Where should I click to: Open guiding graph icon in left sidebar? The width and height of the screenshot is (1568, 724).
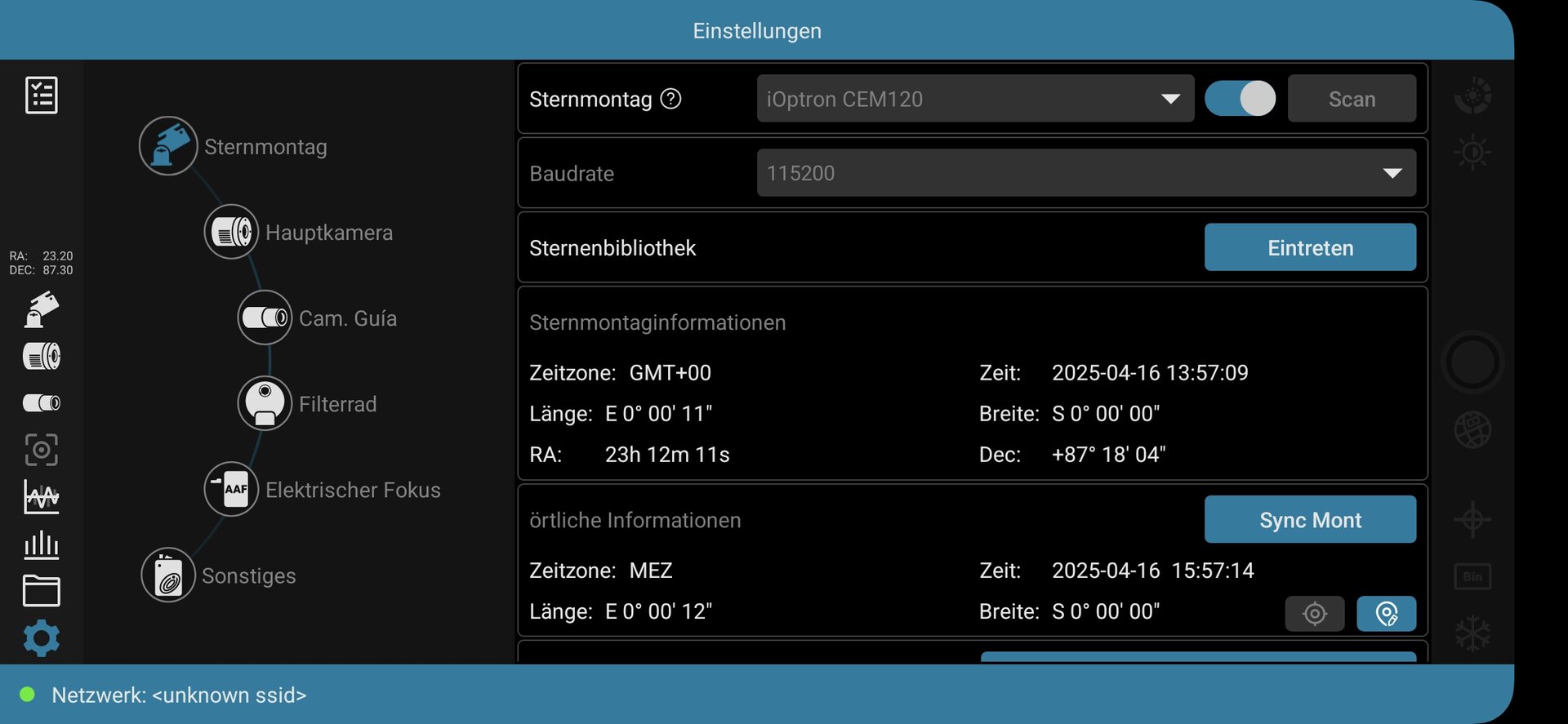(42, 496)
